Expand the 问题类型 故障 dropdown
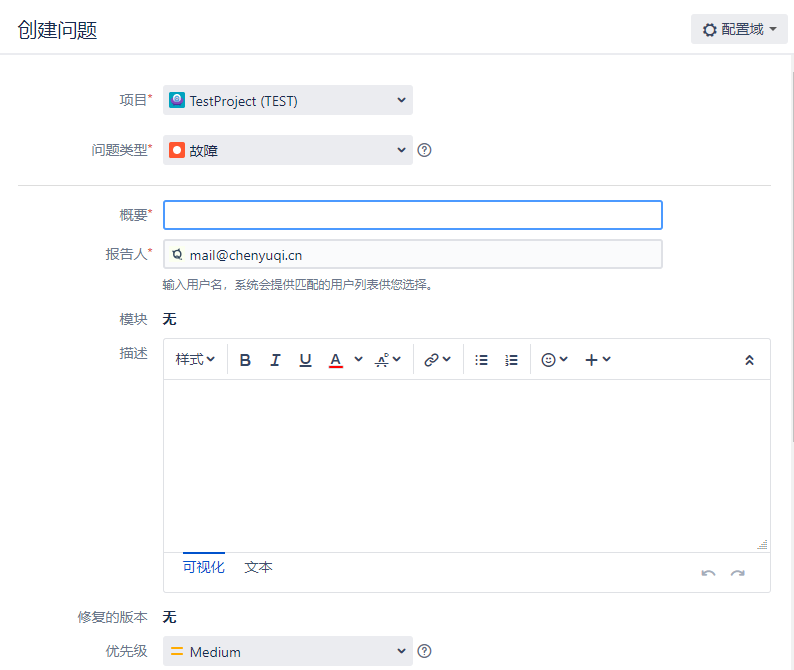 [x=288, y=150]
